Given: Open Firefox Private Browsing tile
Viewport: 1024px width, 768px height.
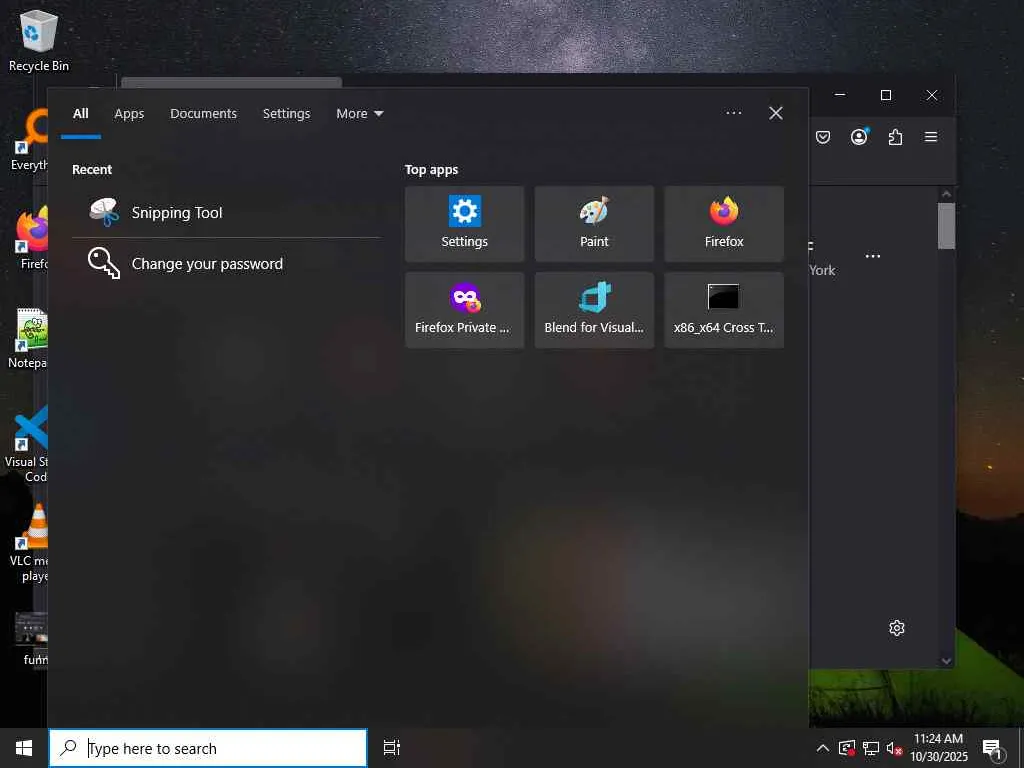Looking at the screenshot, I should click(464, 310).
